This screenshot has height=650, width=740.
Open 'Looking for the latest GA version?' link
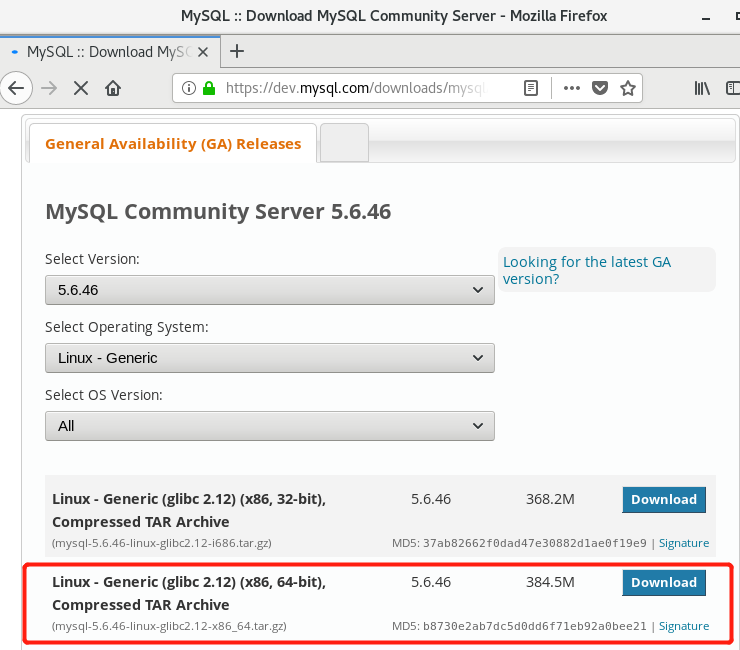[x=587, y=270]
